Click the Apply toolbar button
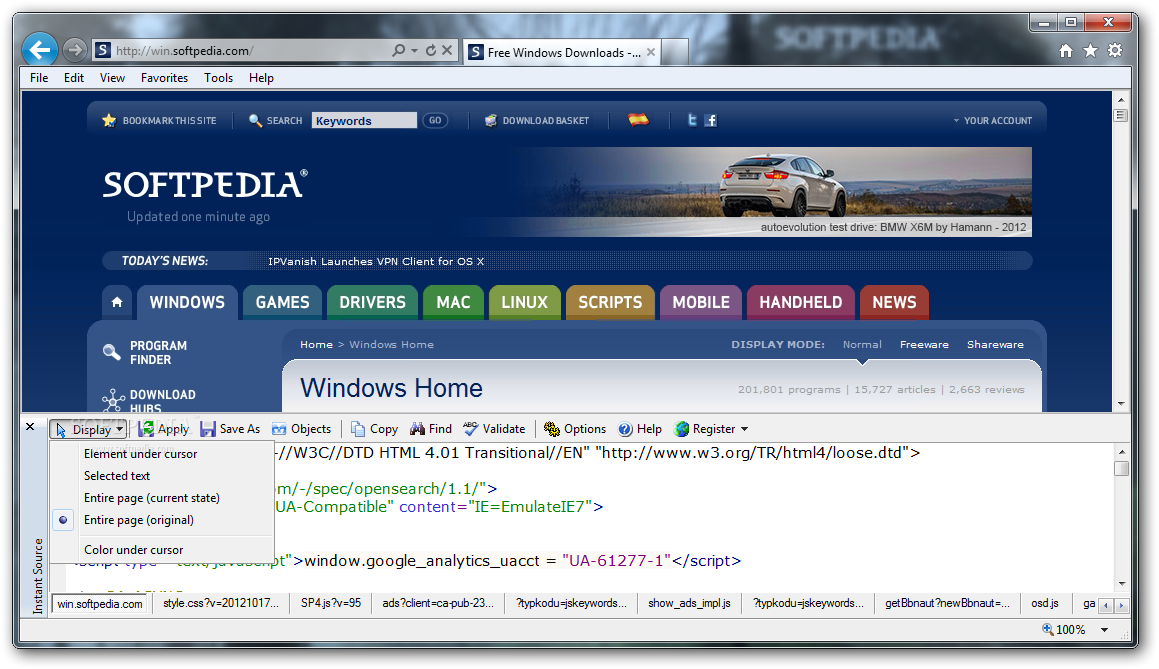This screenshot has height=669, width=1159. 164,429
